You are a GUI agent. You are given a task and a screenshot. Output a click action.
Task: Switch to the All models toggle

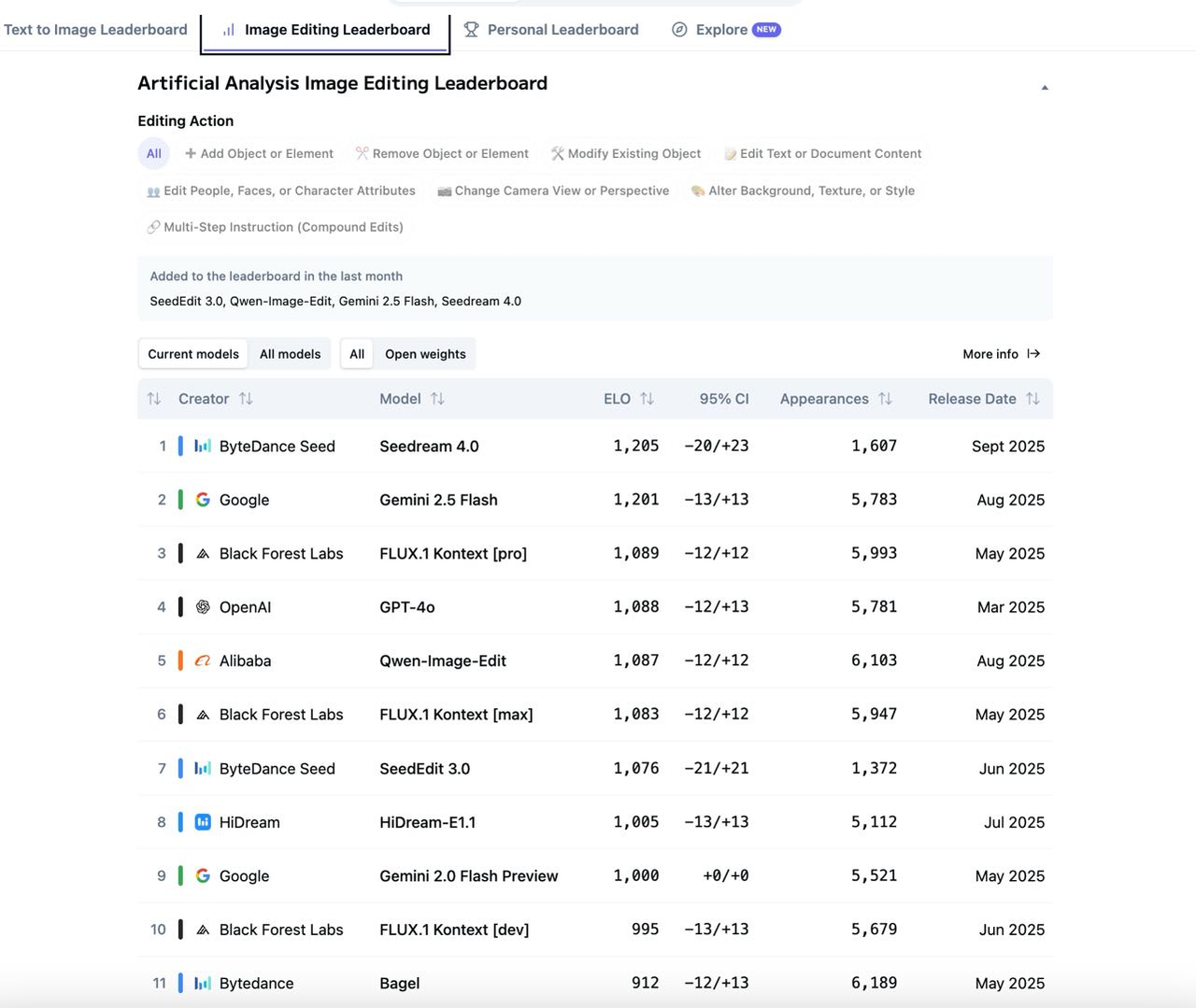click(290, 354)
